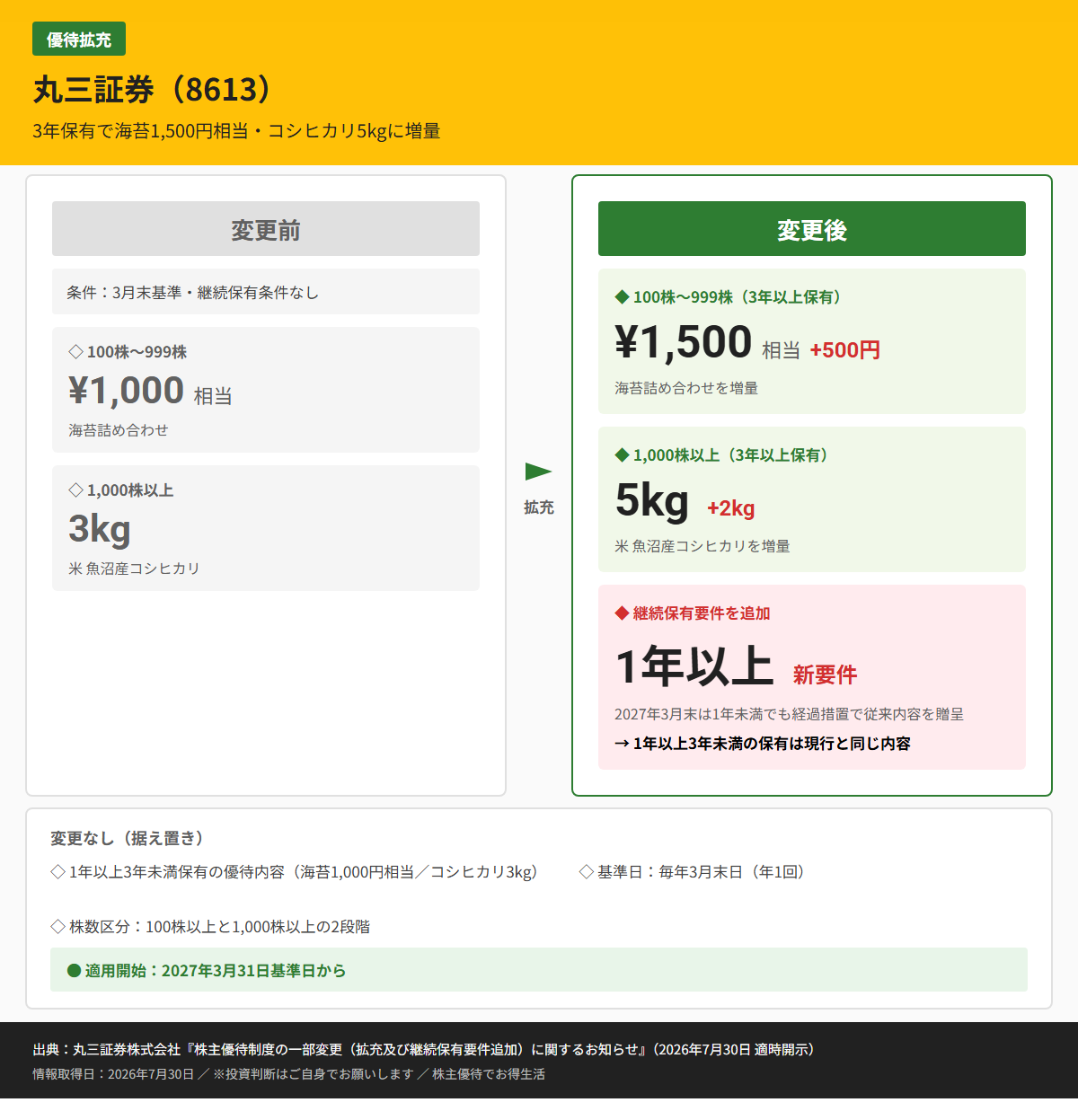1078x1120 pixels.
Task: Click 株数区分：100株以上と1,000株以上の2段階 text
Action: (220, 927)
